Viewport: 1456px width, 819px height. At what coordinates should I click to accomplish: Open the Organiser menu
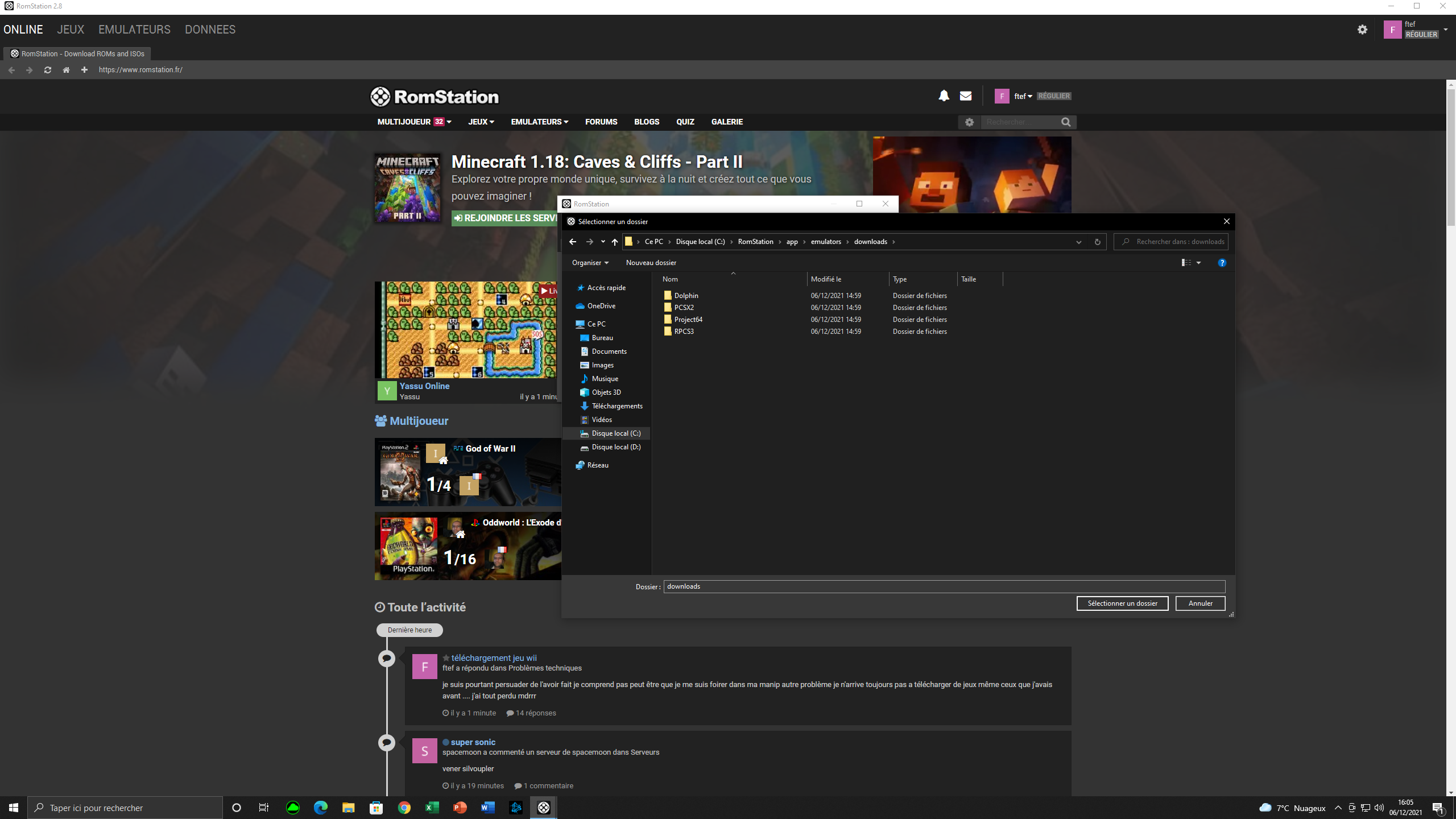[590, 263]
